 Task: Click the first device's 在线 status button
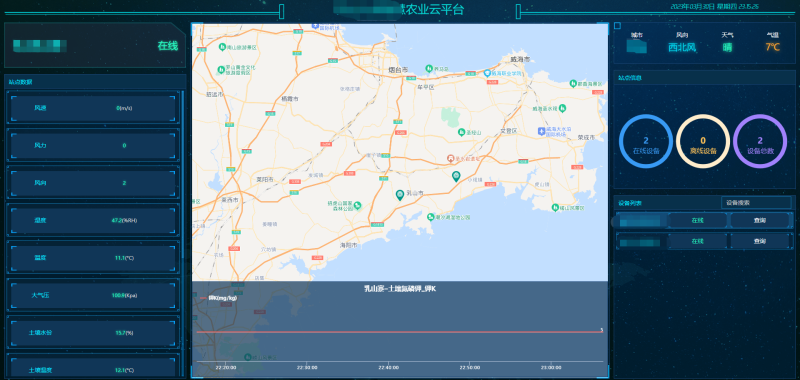point(697,220)
